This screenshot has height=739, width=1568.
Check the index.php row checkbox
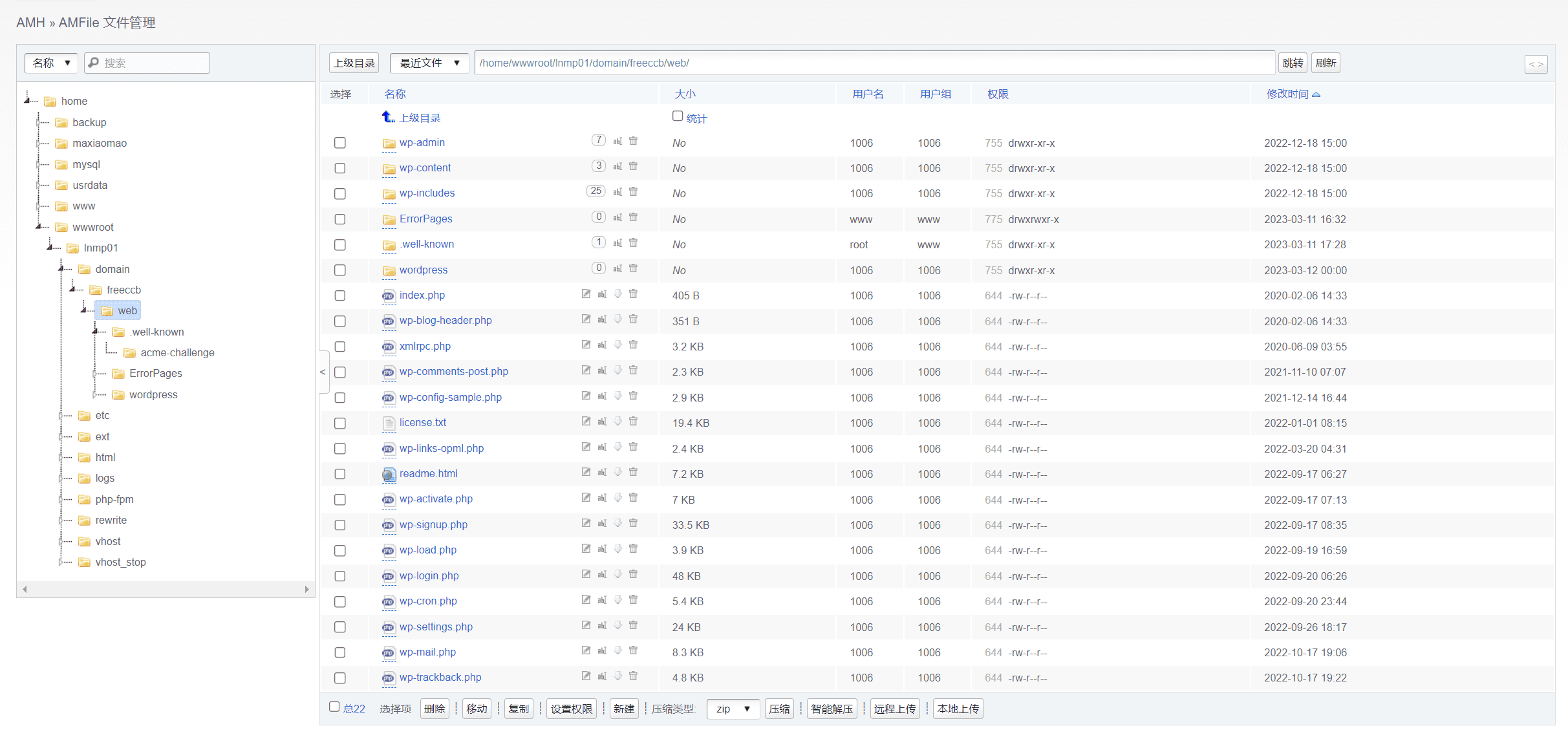339,295
